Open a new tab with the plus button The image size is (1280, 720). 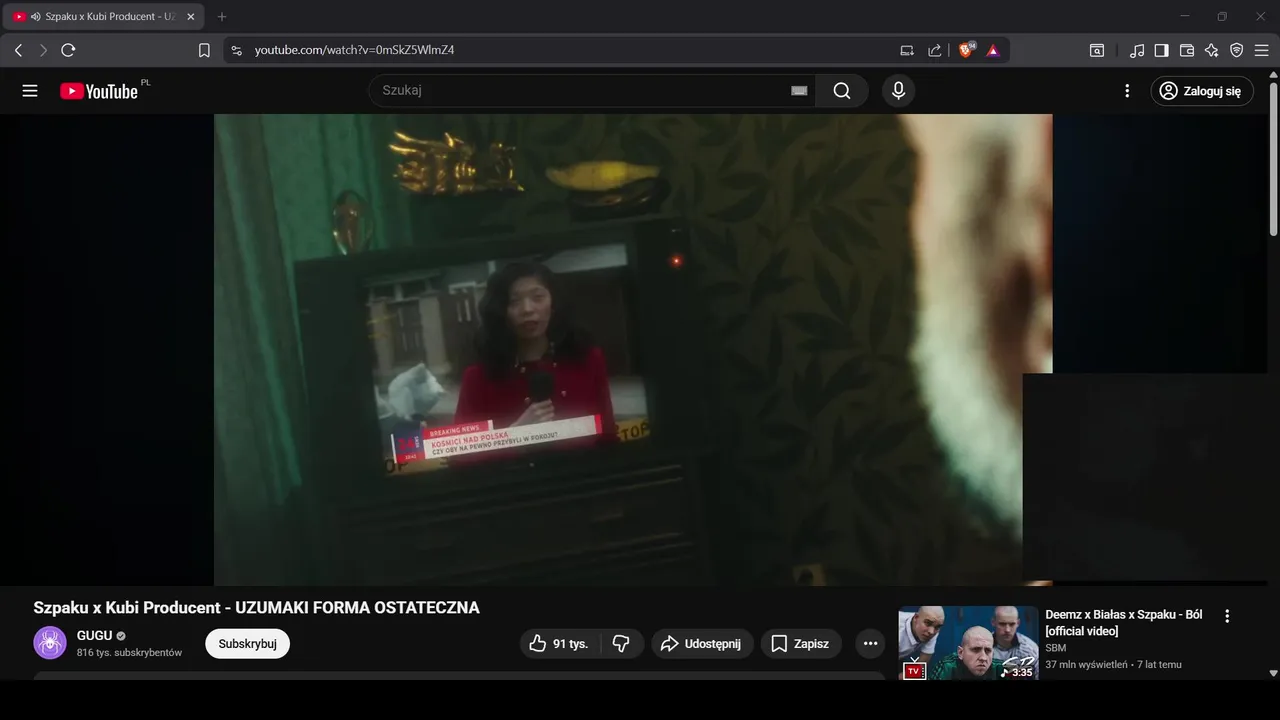(x=222, y=17)
